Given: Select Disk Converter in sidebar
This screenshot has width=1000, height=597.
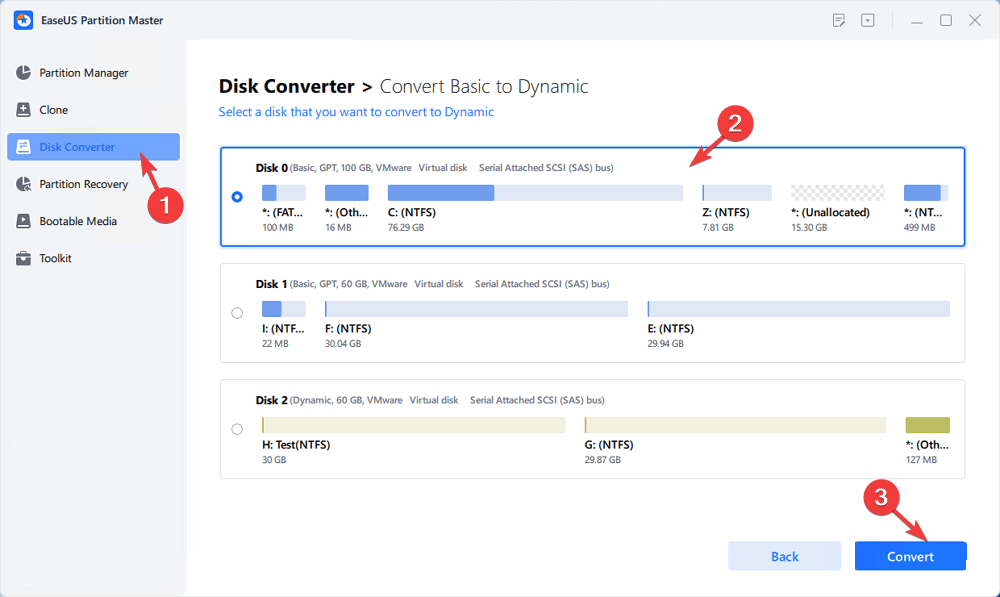Looking at the screenshot, I should (93, 147).
